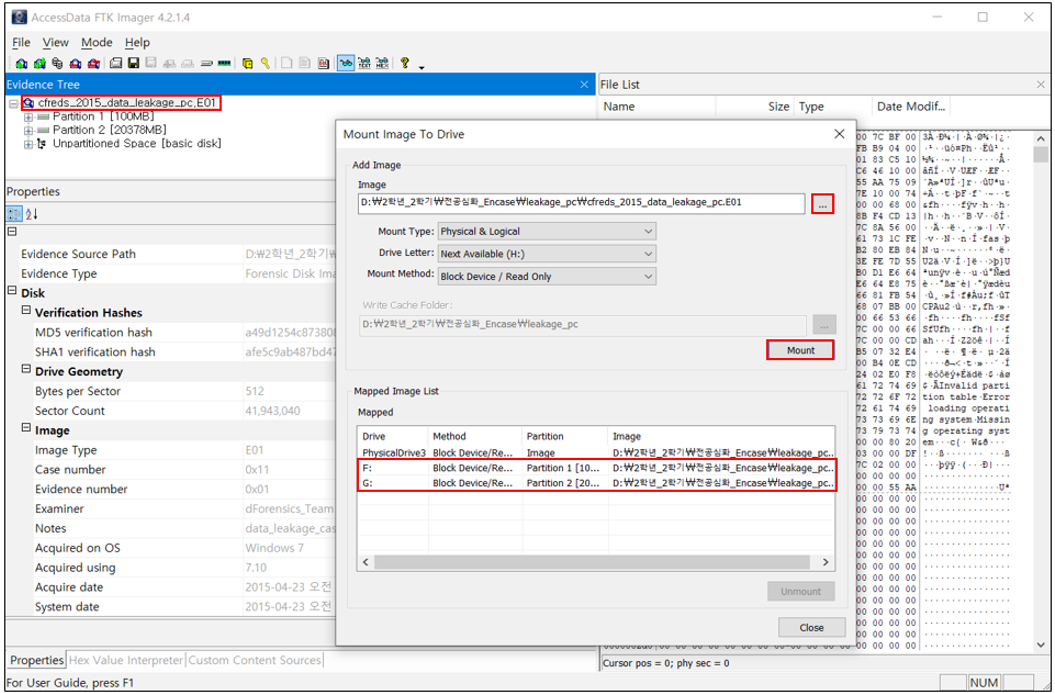
Task: Click the Drive column header in Mapped list
Action: pos(393,436)
